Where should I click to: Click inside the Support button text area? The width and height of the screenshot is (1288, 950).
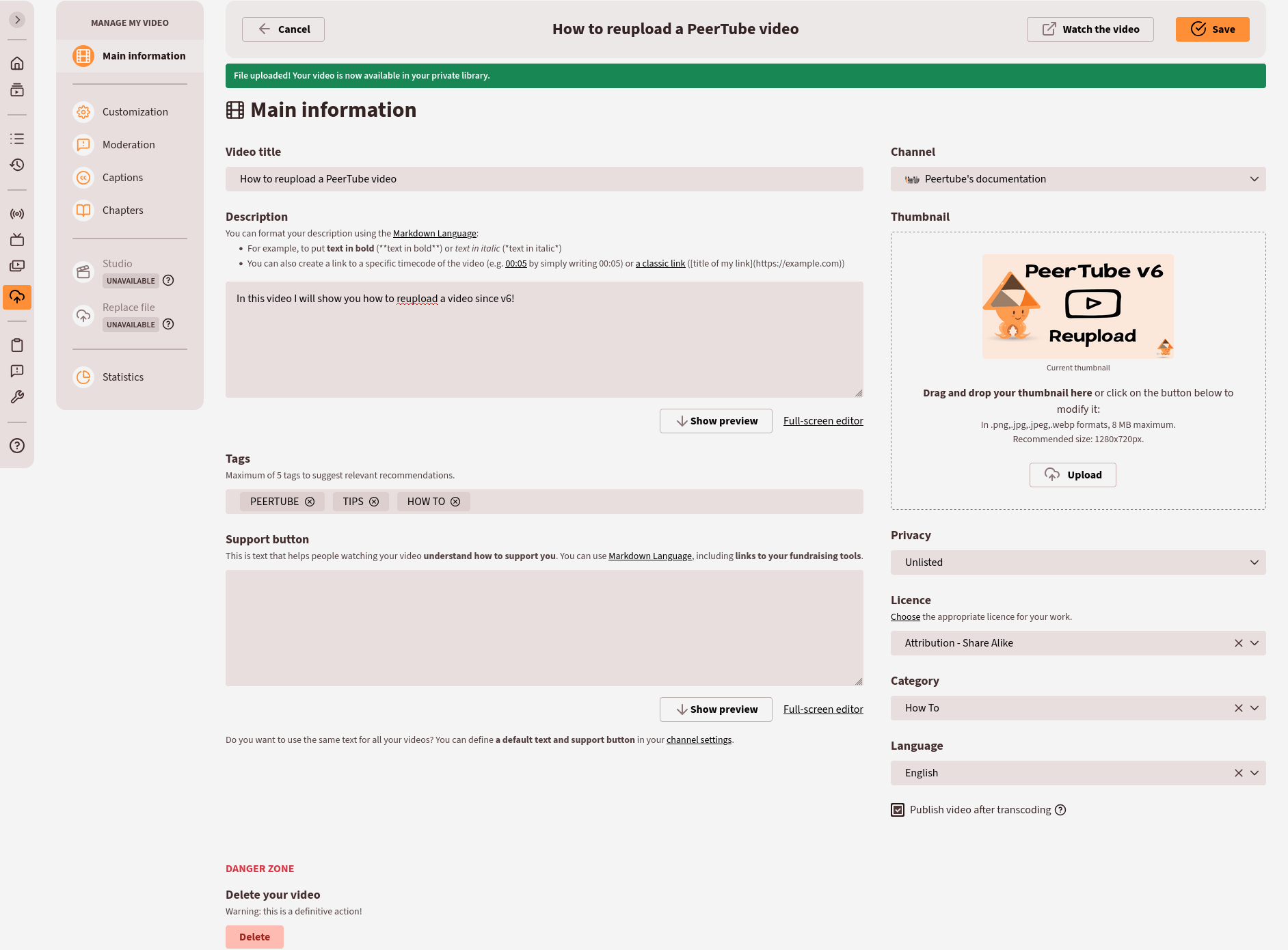pyautogui.click(x=544, y=628)
